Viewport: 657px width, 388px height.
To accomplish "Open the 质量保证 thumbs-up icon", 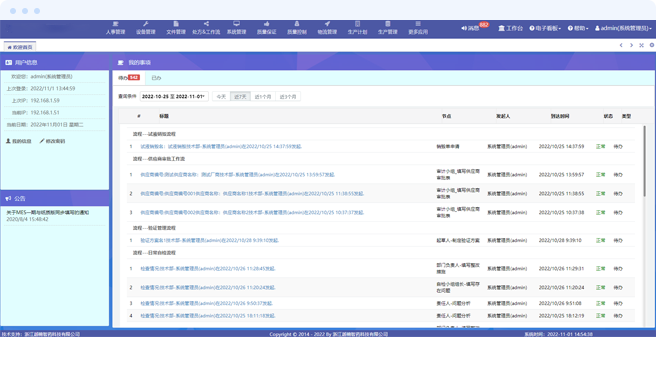I will (266, 24).
